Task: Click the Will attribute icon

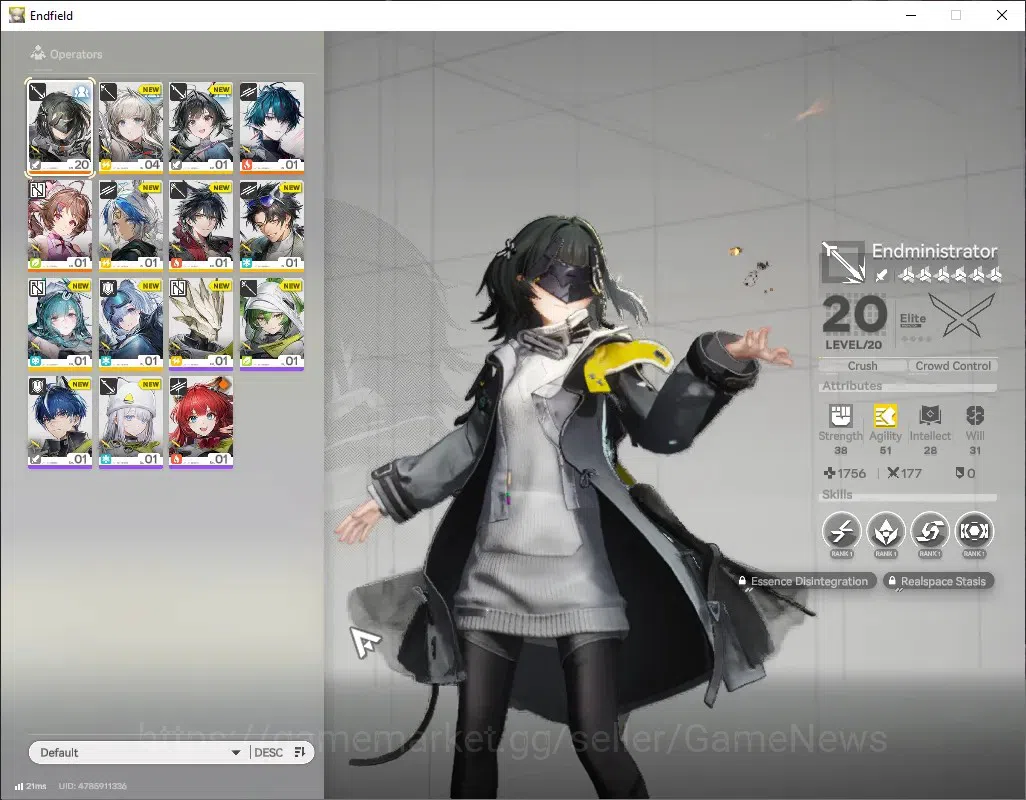Action: coord(975,415)
